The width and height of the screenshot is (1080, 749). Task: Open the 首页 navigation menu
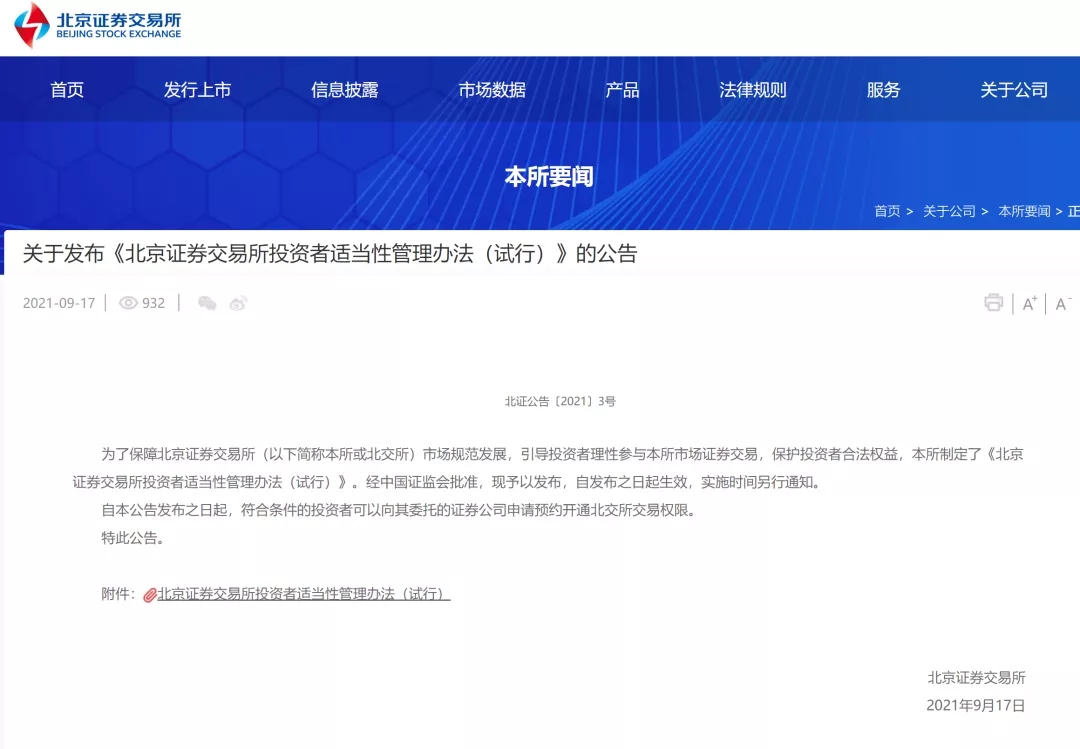[x=67, y=90]
